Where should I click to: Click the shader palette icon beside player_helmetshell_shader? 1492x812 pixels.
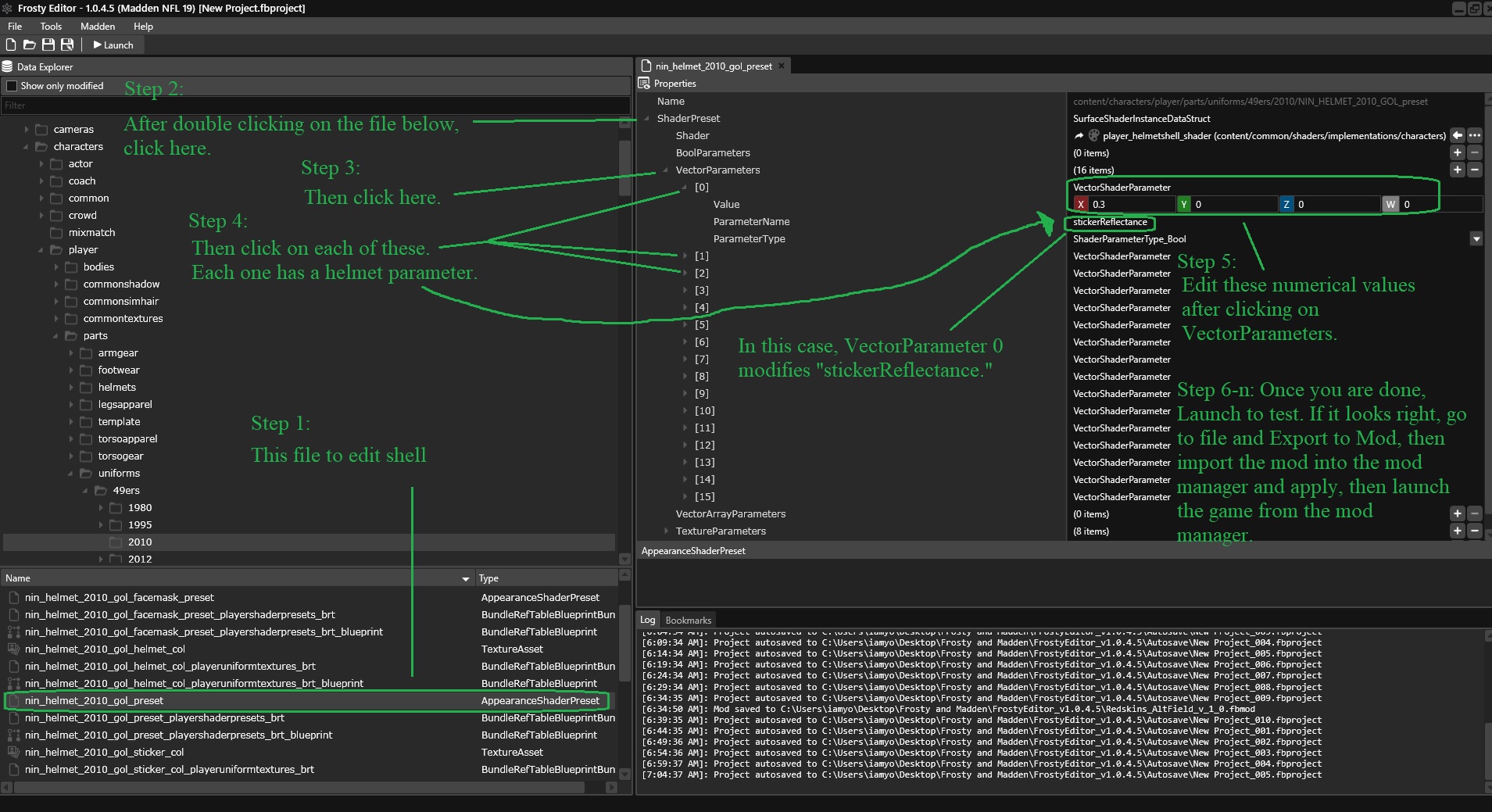click(x=1094, y=135)
